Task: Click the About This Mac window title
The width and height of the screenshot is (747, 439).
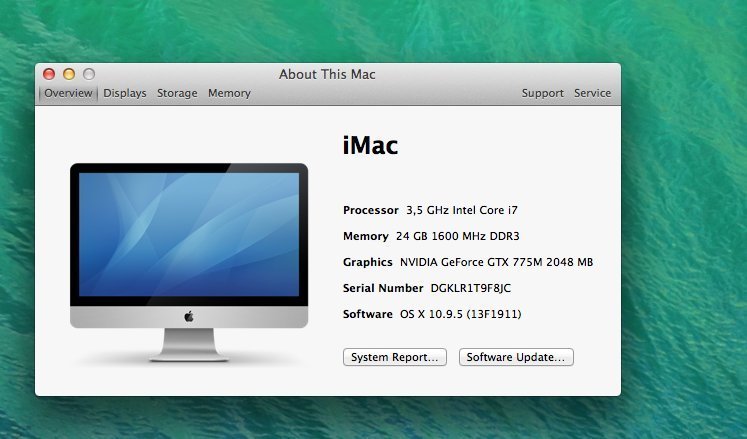Action: point(327,74)
